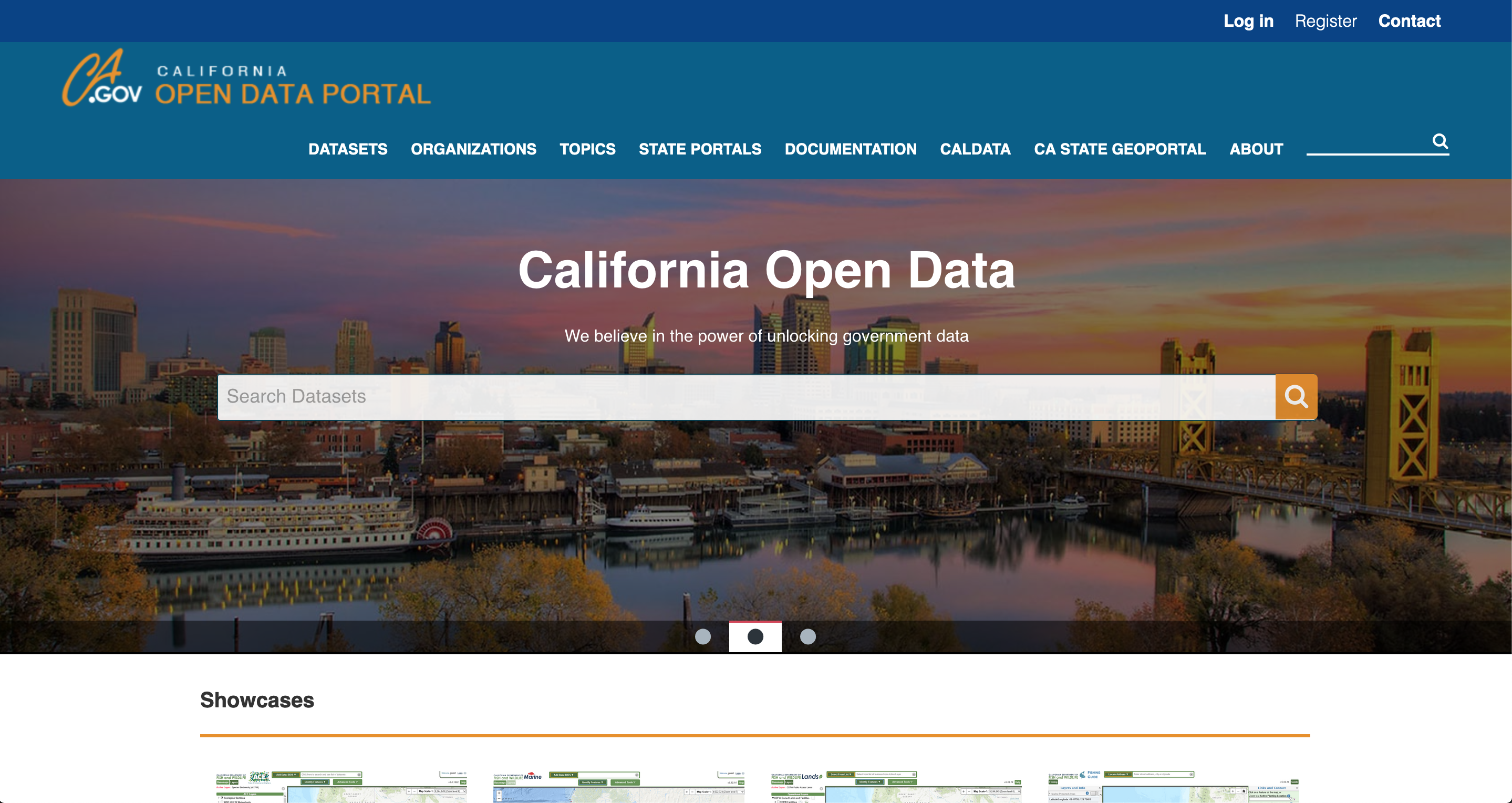Click the Log in link

pos(1248,21)
